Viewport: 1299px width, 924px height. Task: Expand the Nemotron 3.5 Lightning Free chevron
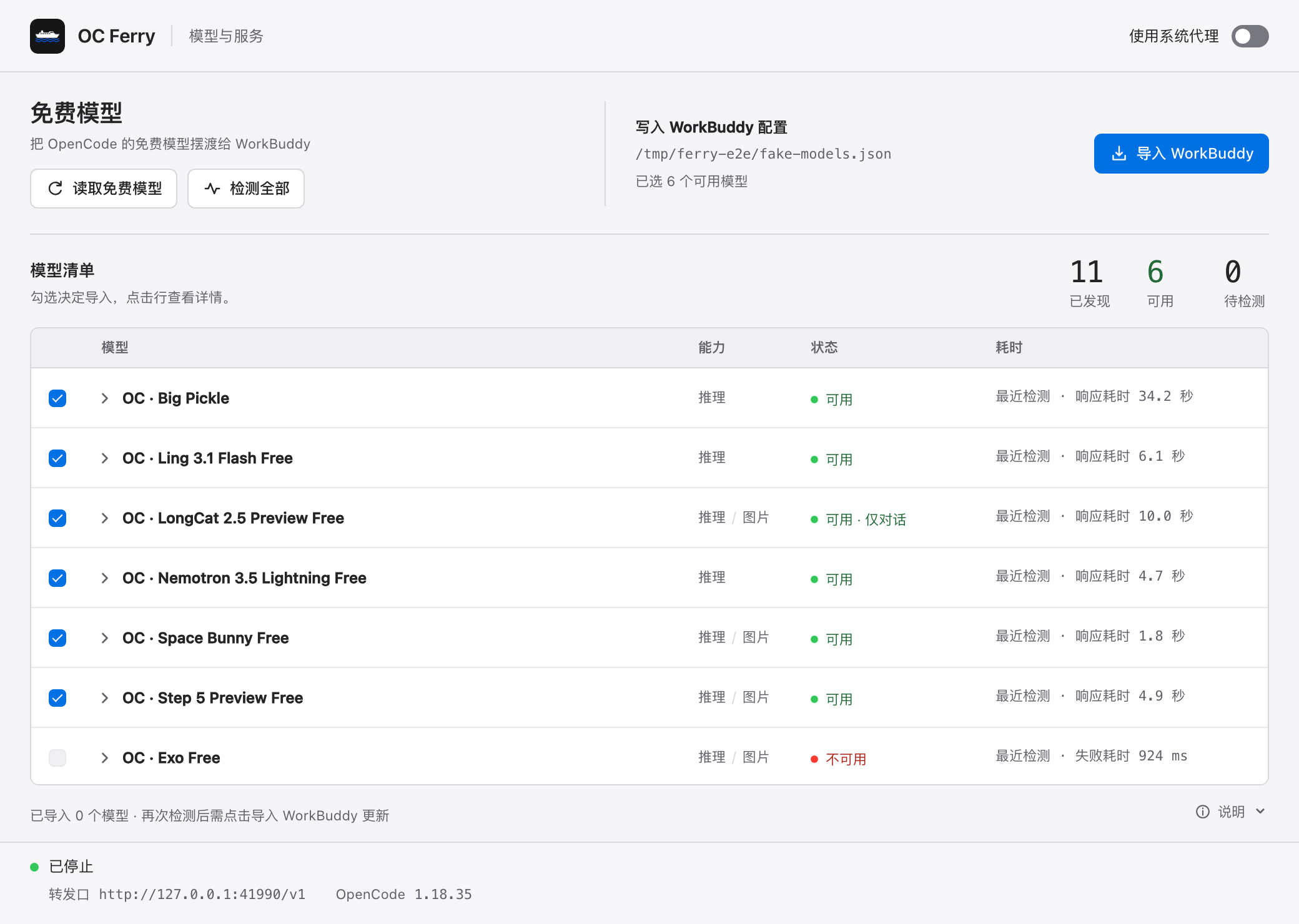pos(105,578)
